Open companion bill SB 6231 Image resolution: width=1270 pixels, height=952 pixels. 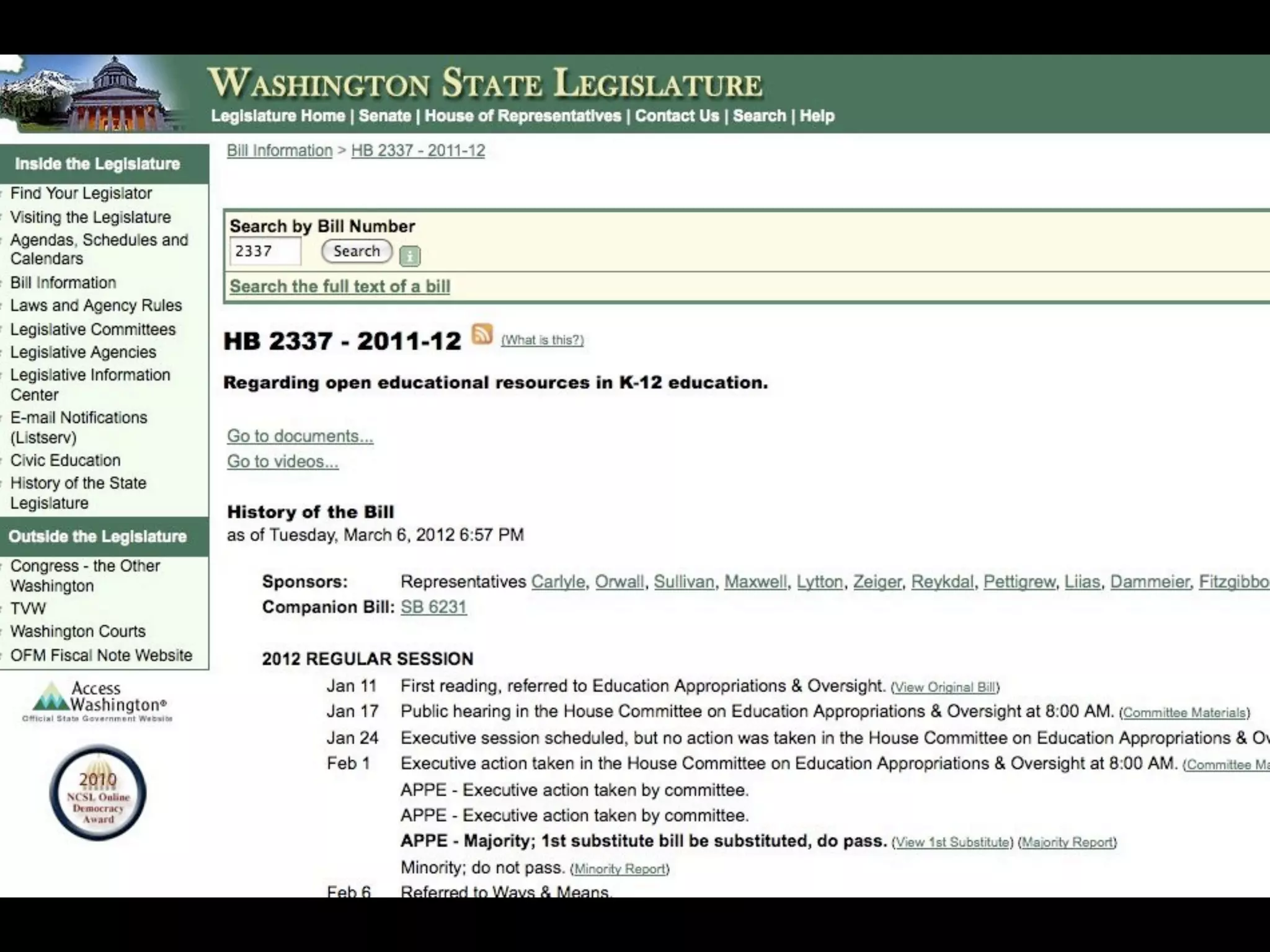(x=433, y=607)
